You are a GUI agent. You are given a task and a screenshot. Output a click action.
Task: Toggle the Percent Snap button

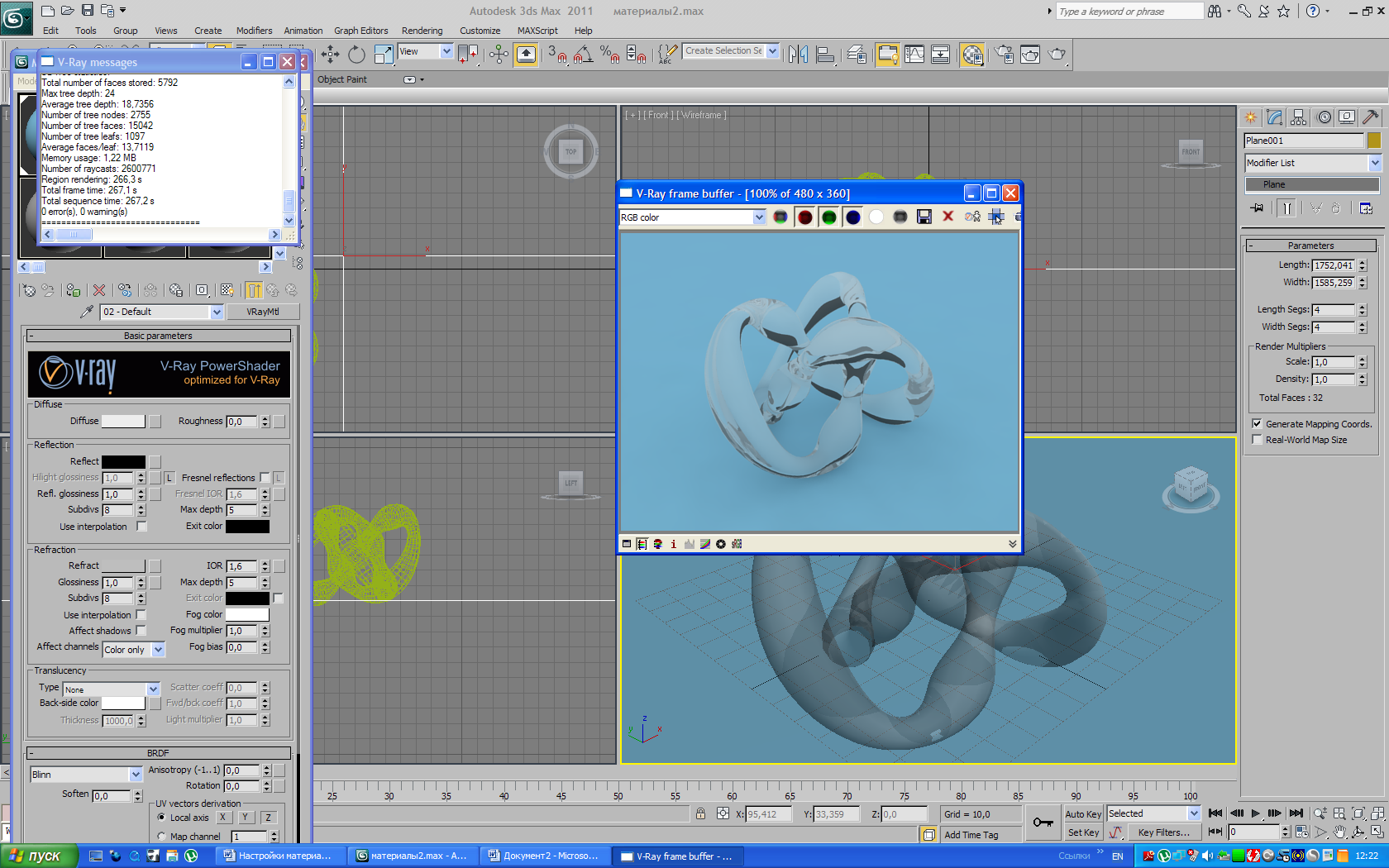click(609, 55)
